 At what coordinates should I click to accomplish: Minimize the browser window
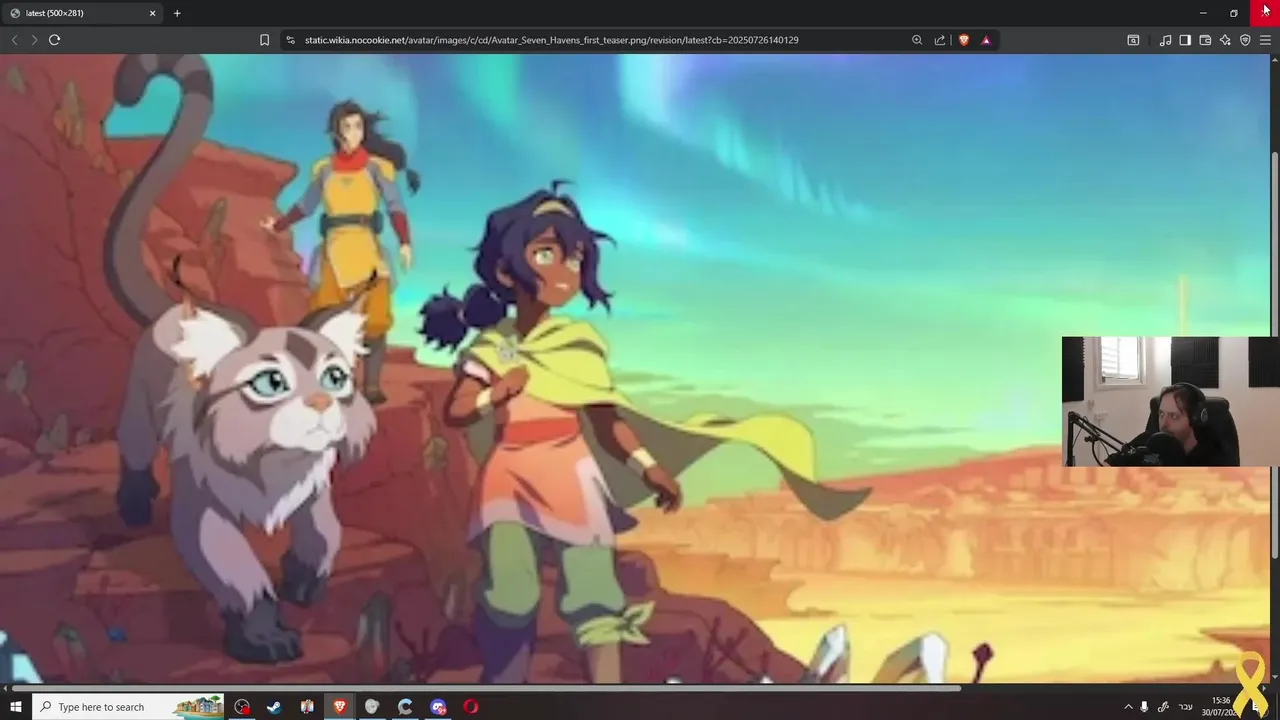tap(1203, 13)
